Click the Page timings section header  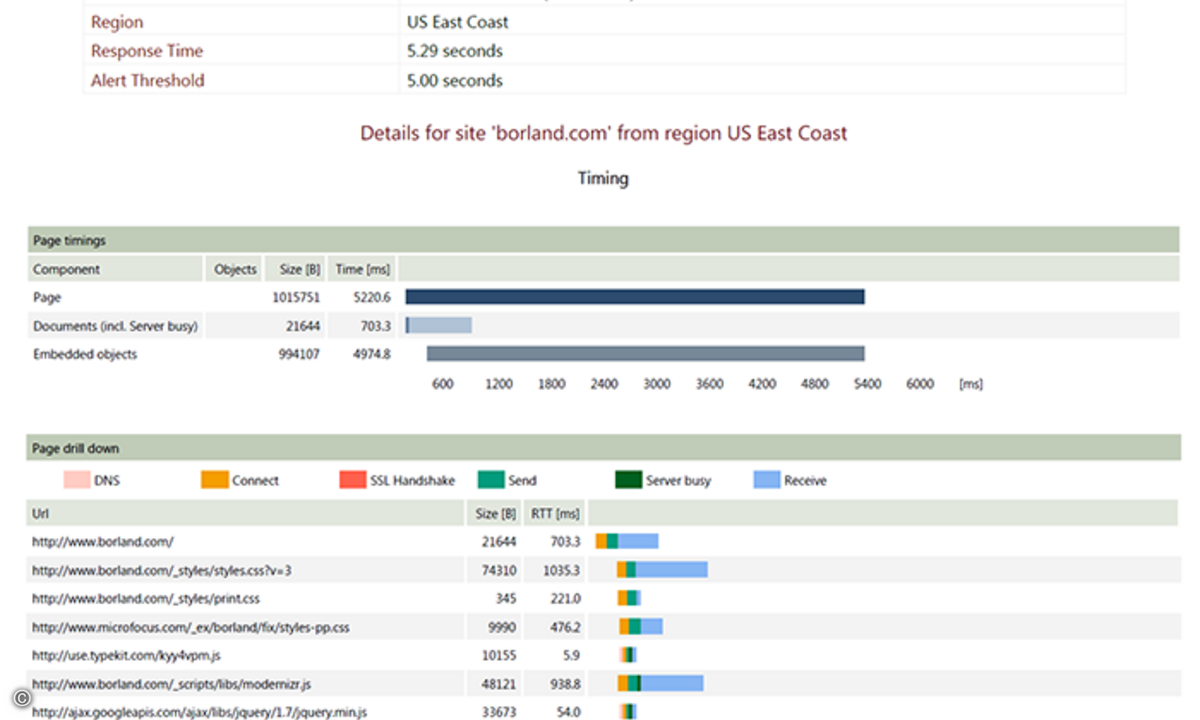pos(603,240)
